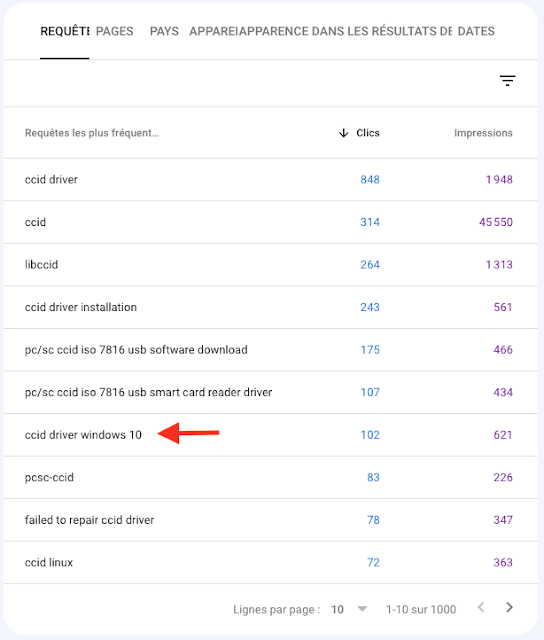This screenshot has height=640, width=544.
Task: Open the DATES tab
Action: coord(476,31)
